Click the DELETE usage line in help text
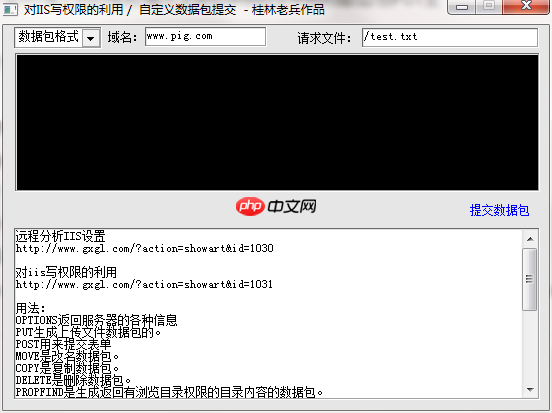The image size is (552, 413). coord(73,380)
